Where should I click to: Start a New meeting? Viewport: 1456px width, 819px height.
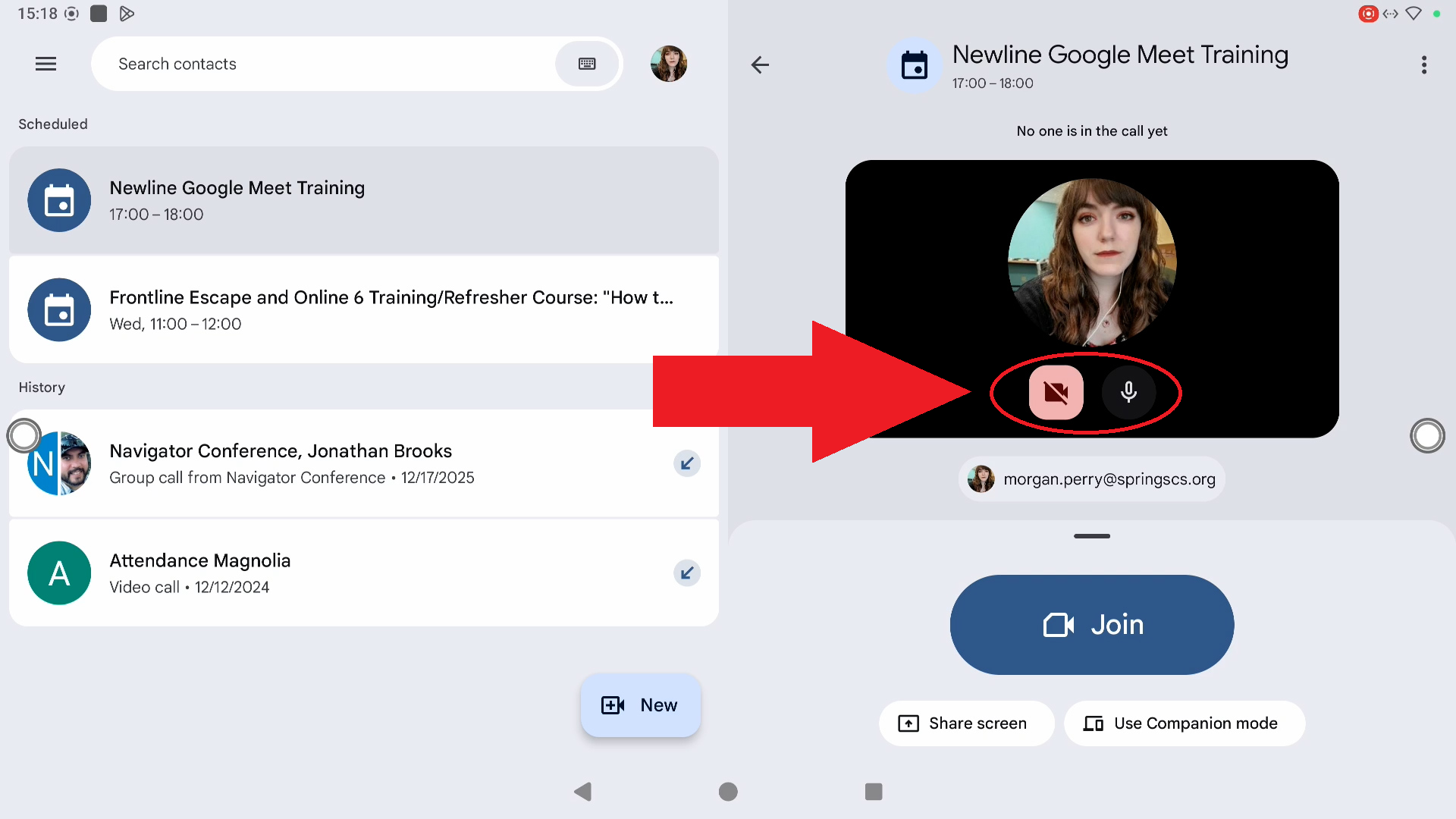coord(641,705)
